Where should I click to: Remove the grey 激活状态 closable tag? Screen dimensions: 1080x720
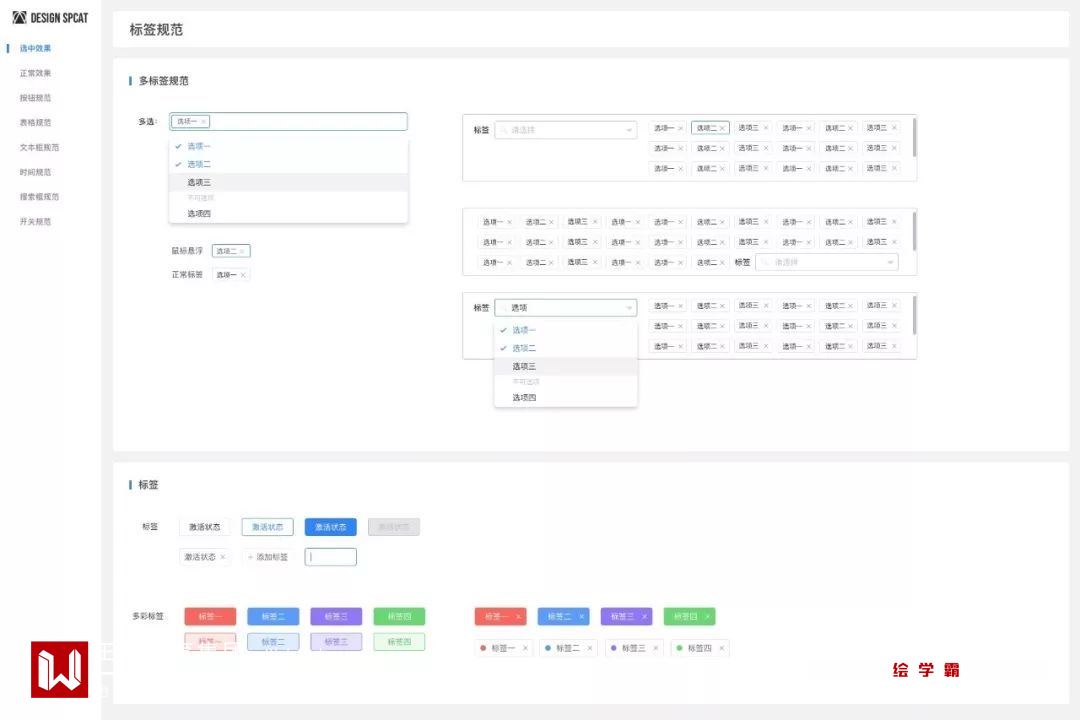pyautogui.click(x=222, y=557)
